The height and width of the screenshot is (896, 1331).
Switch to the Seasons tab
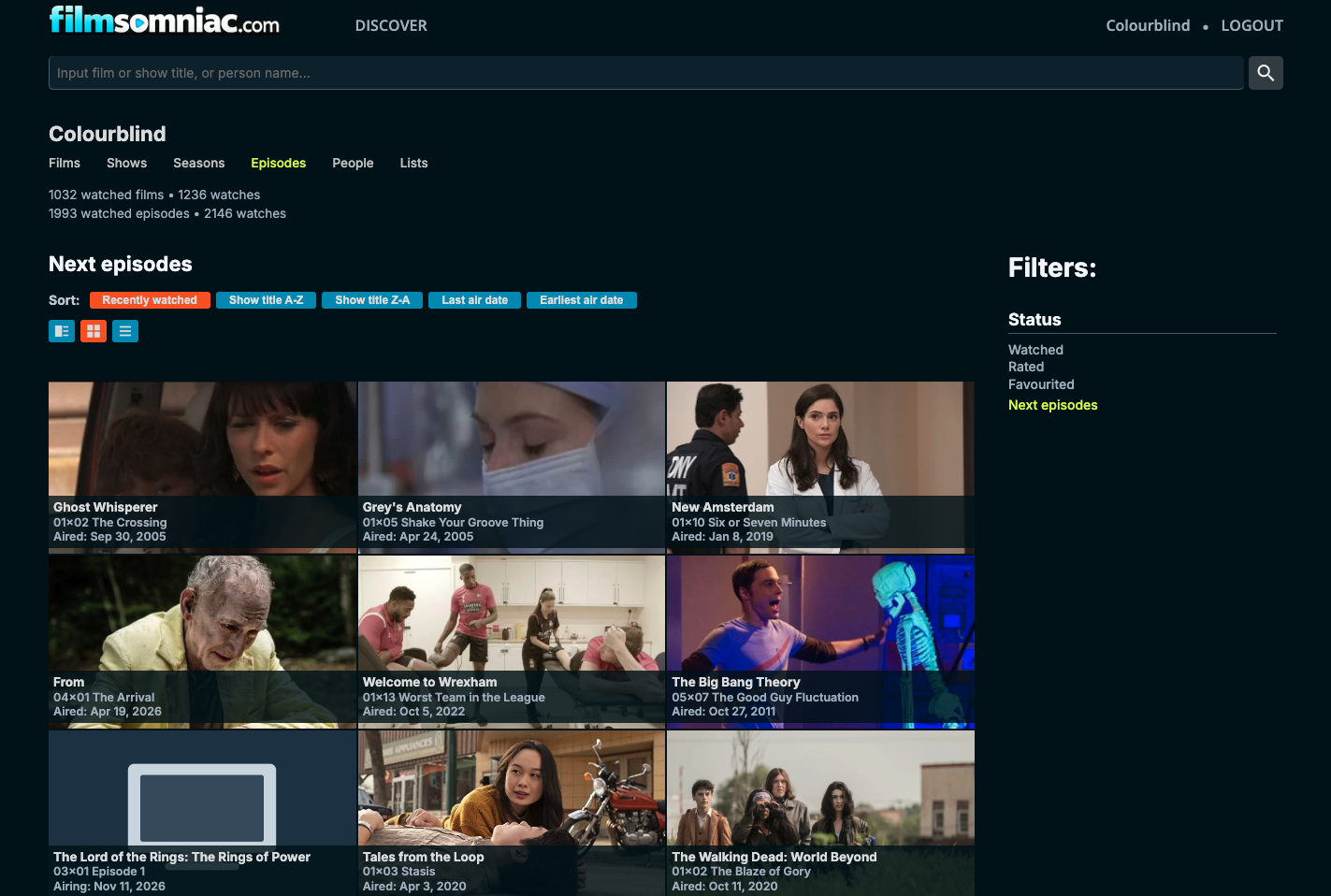coord(199,163)
